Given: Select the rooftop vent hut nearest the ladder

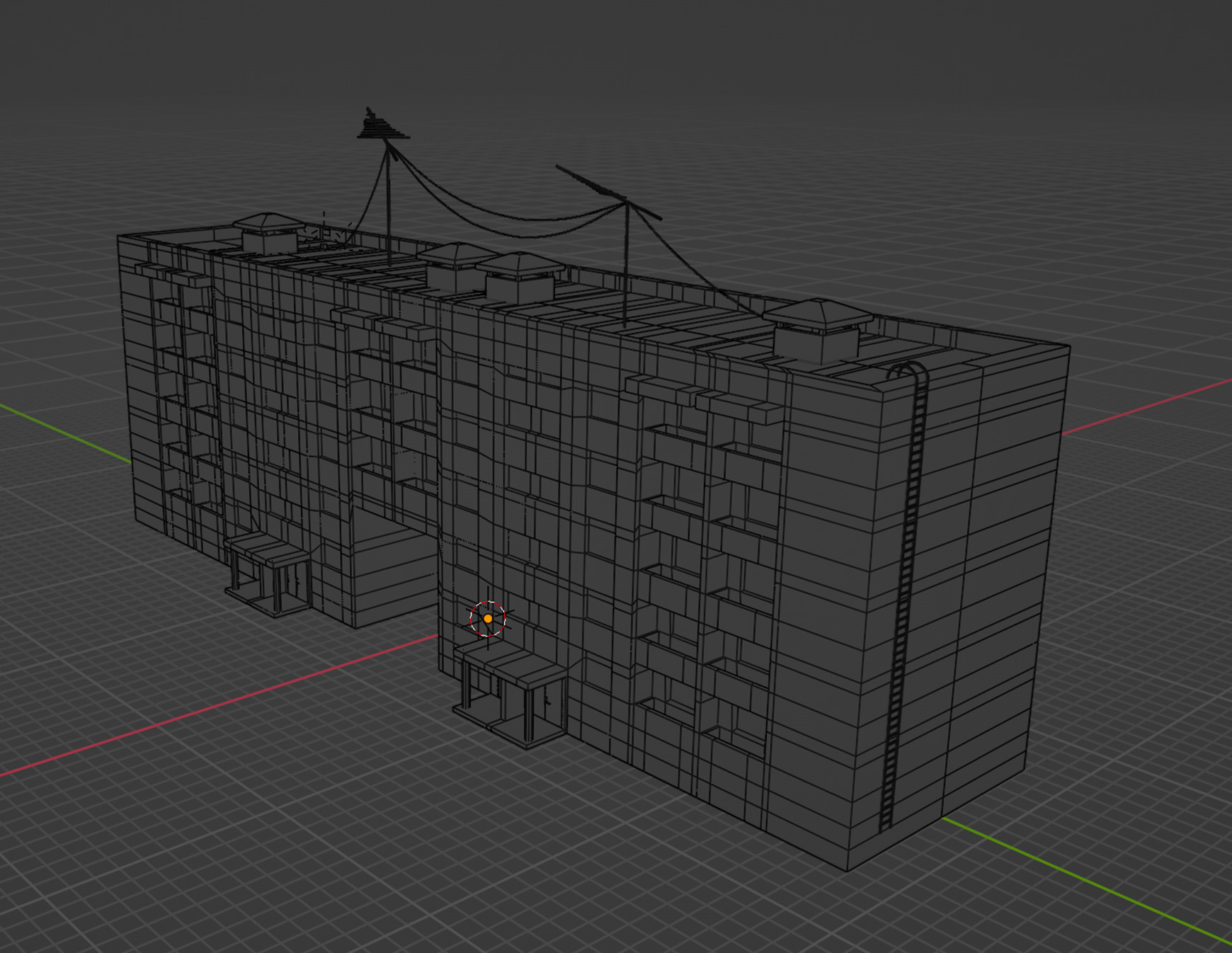Looking at the screenshot, I should pyautogui.click(x=818, y=331).
